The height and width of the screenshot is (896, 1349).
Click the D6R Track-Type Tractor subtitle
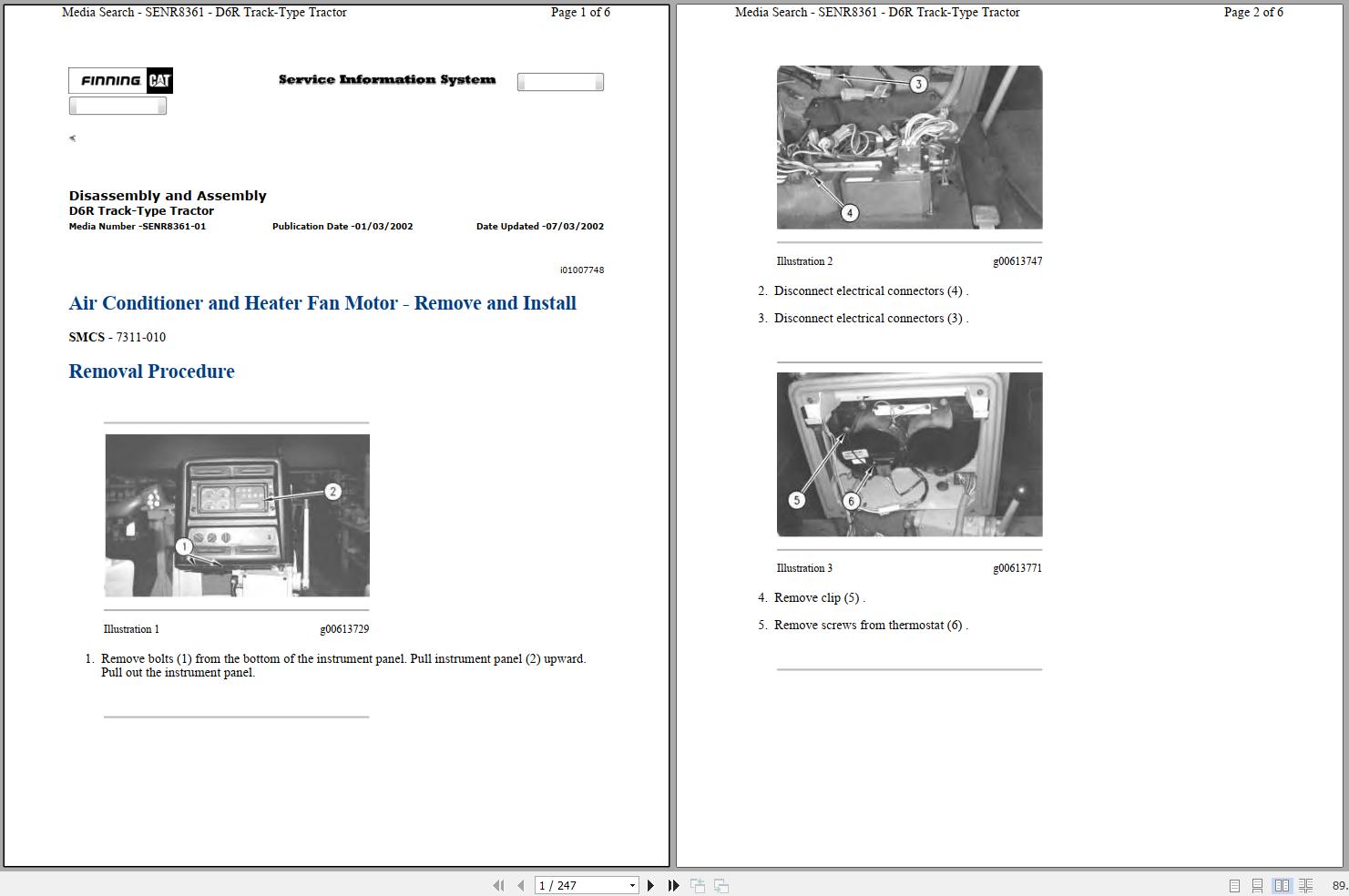pos(141,211)
